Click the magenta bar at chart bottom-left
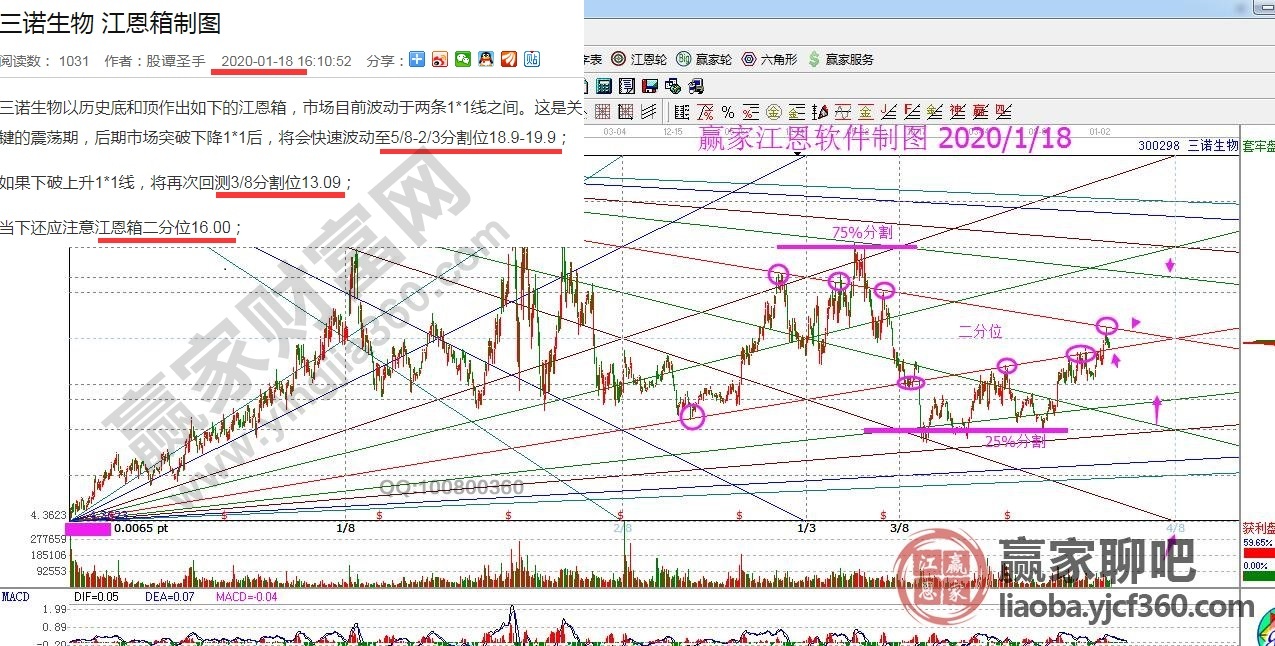Screen dimensions: 1275x646 coord(87,527)
